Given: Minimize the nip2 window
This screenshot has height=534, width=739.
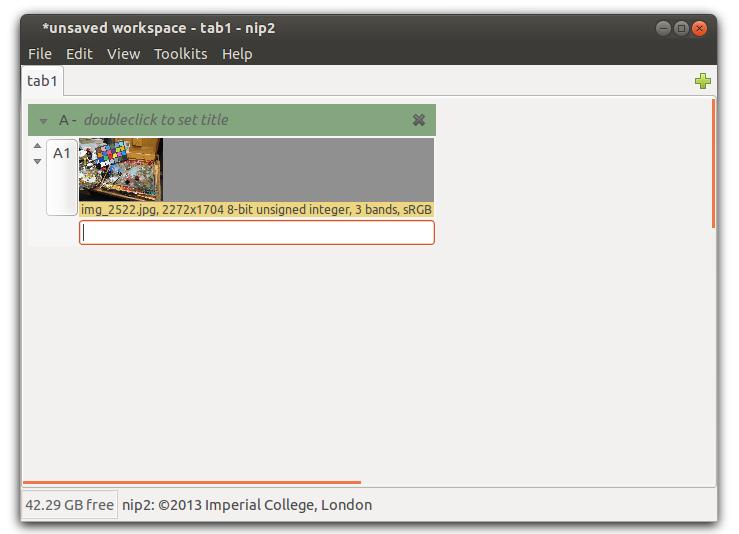Looking at the screenshot, I should pyautogui.click(x=663, y=28).
